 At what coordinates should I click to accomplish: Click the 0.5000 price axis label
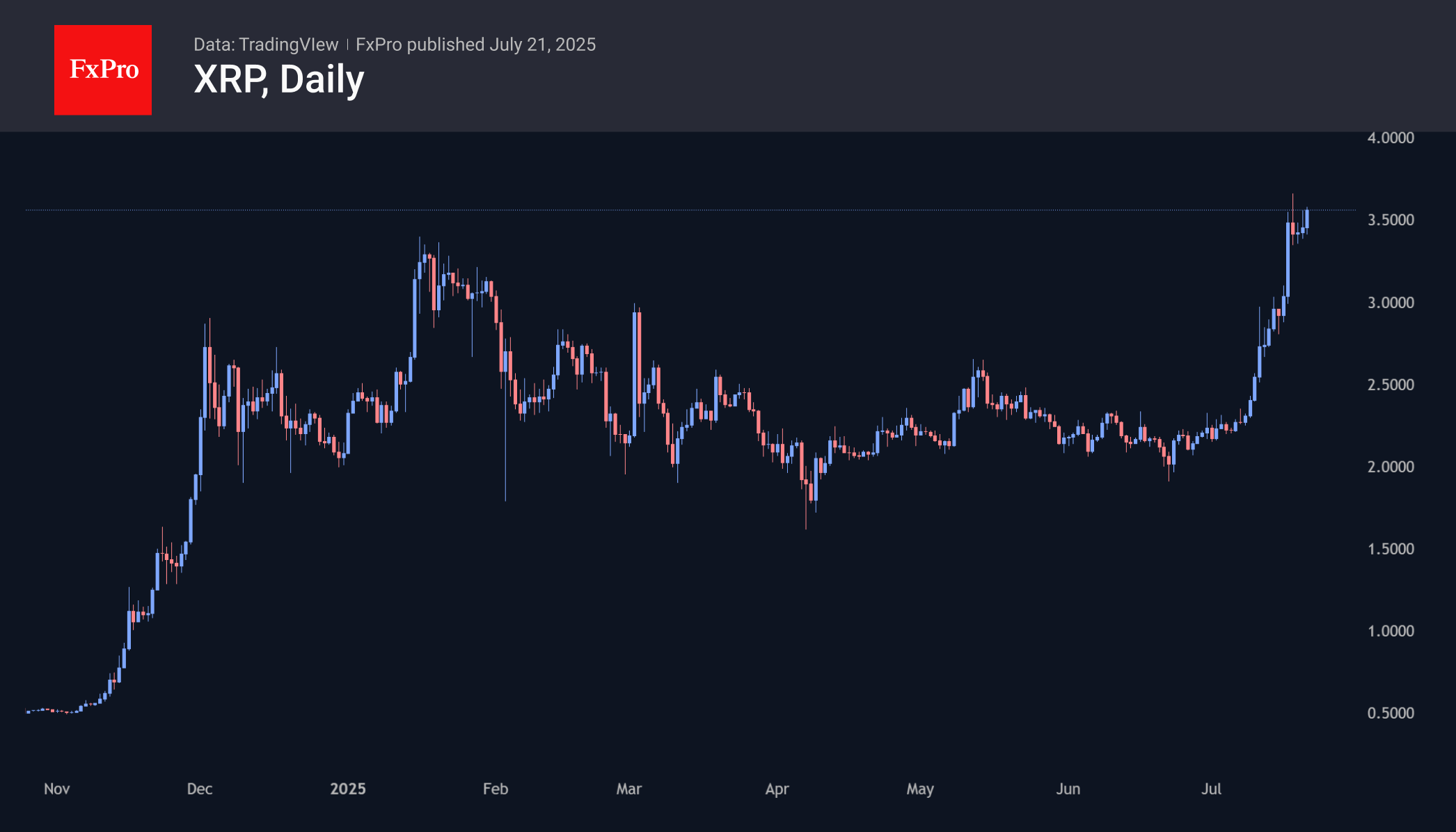point(1390,713)
